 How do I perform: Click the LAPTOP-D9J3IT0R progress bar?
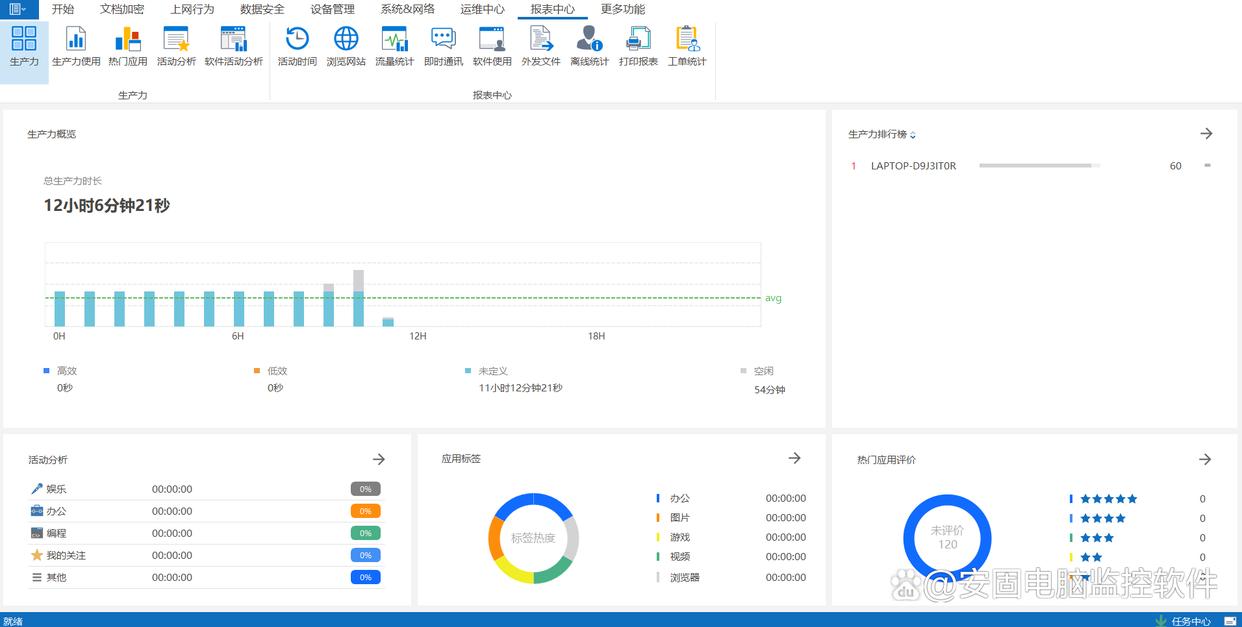pos(1039,166)
